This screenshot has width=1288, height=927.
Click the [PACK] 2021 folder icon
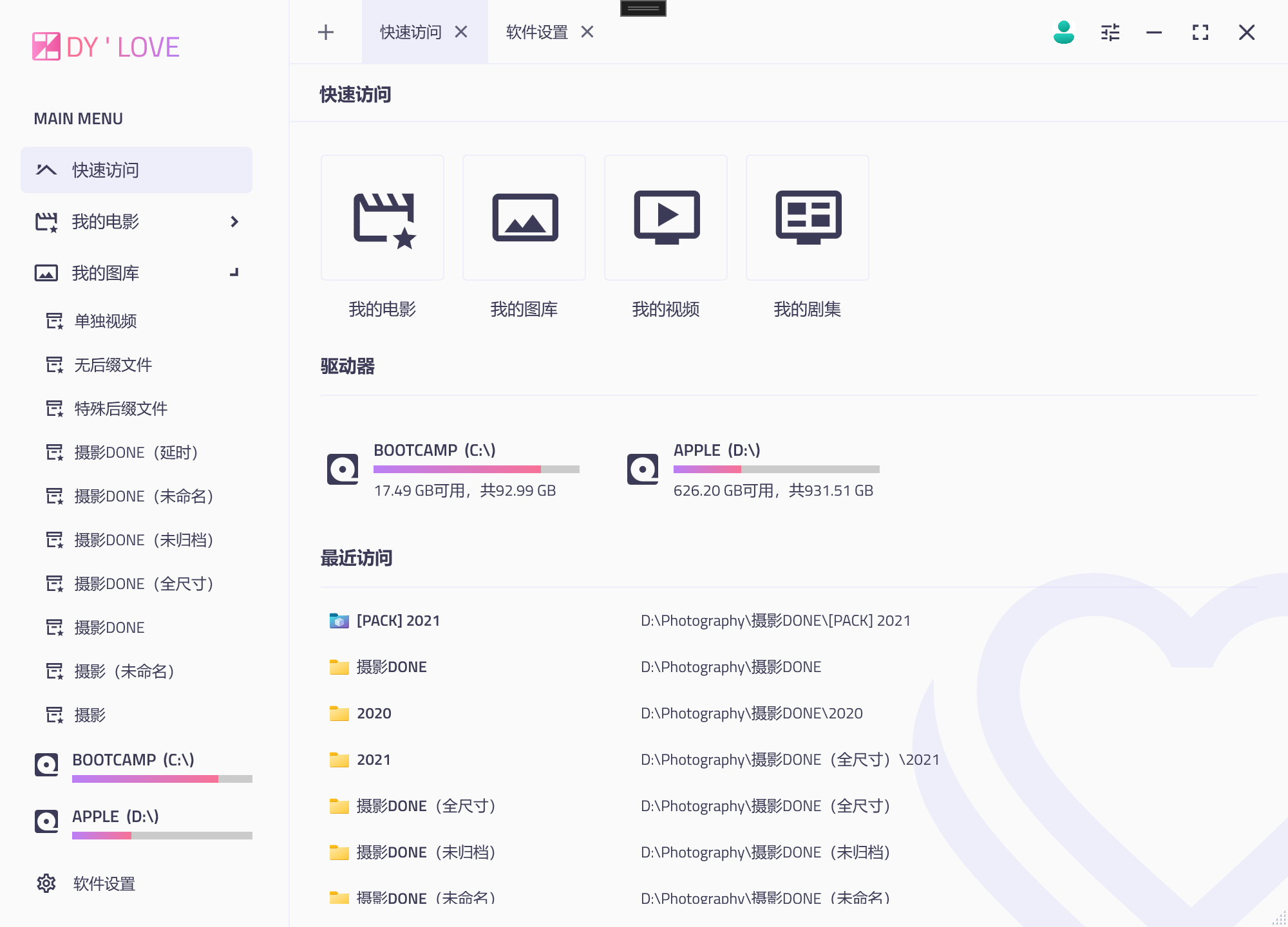point(339,621)
